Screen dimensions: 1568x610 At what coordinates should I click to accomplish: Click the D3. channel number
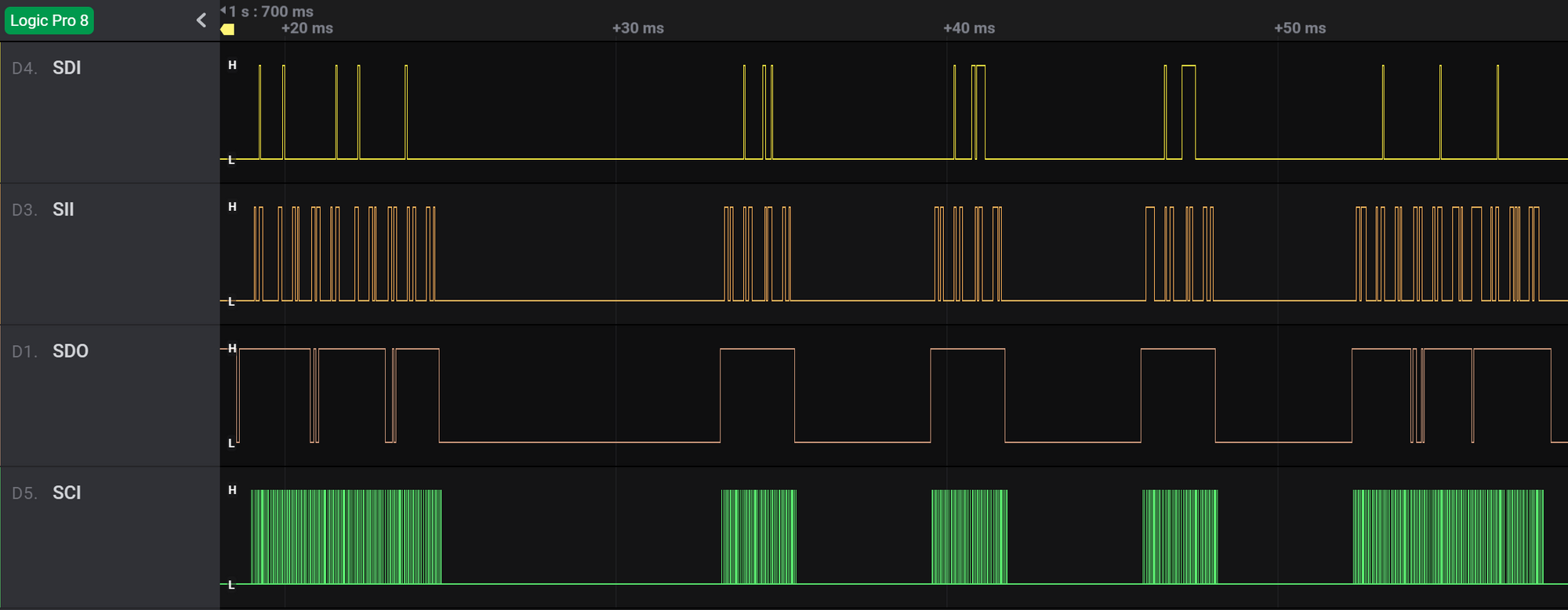point(25,210)
